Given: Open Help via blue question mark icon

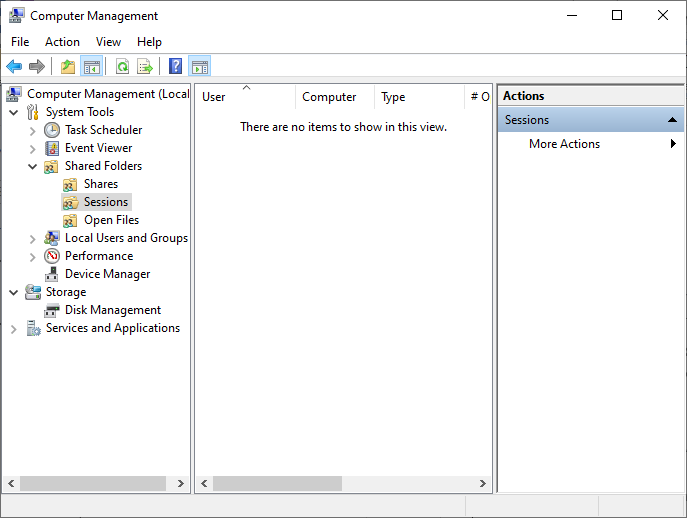Looking at the screenshot, I should coord(175,67).
